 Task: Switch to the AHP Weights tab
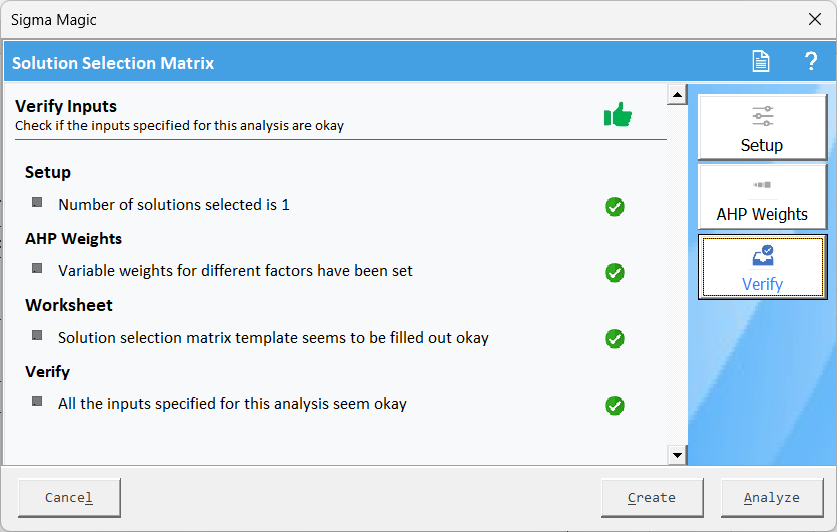click(762, 197)
